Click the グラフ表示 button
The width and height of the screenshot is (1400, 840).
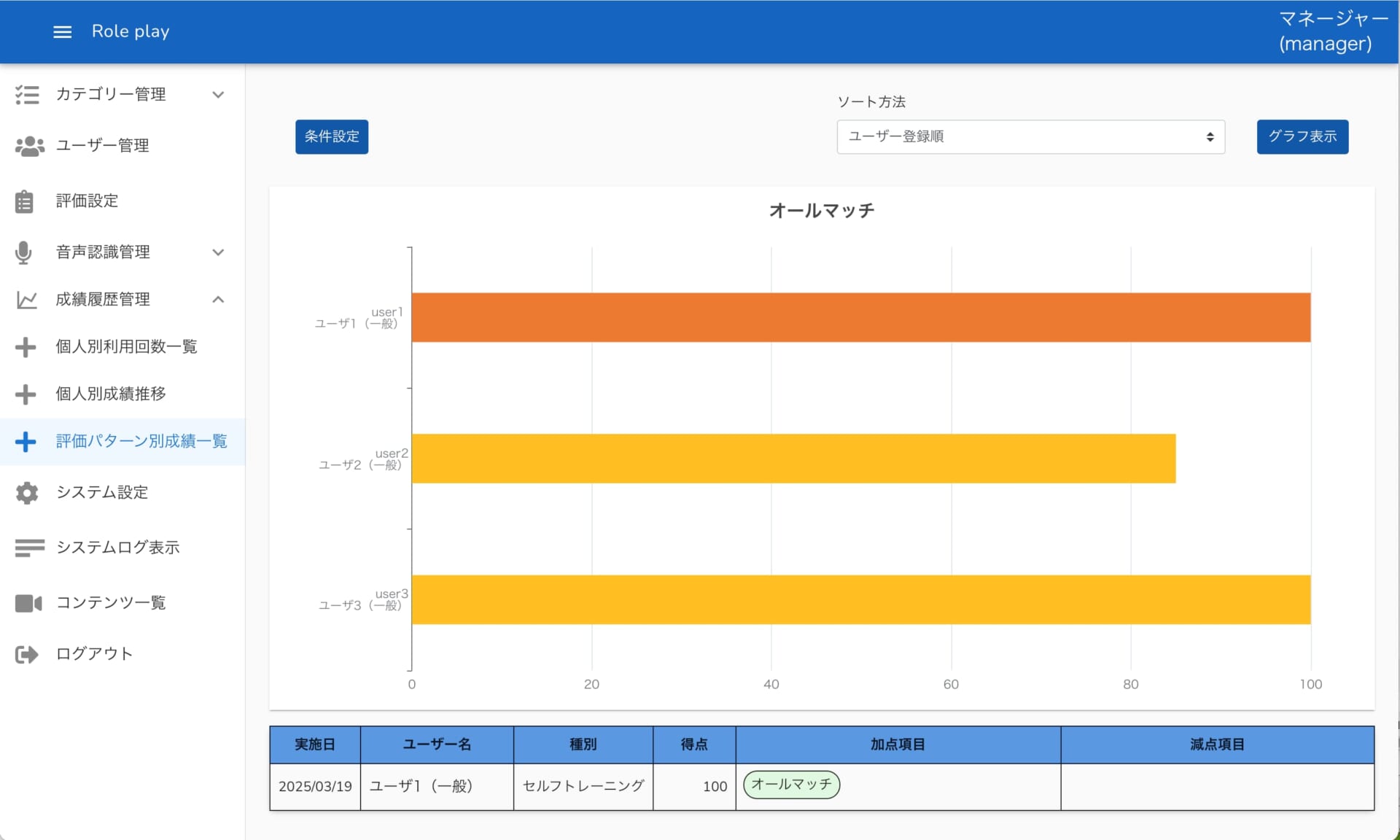click(1302, 137)
